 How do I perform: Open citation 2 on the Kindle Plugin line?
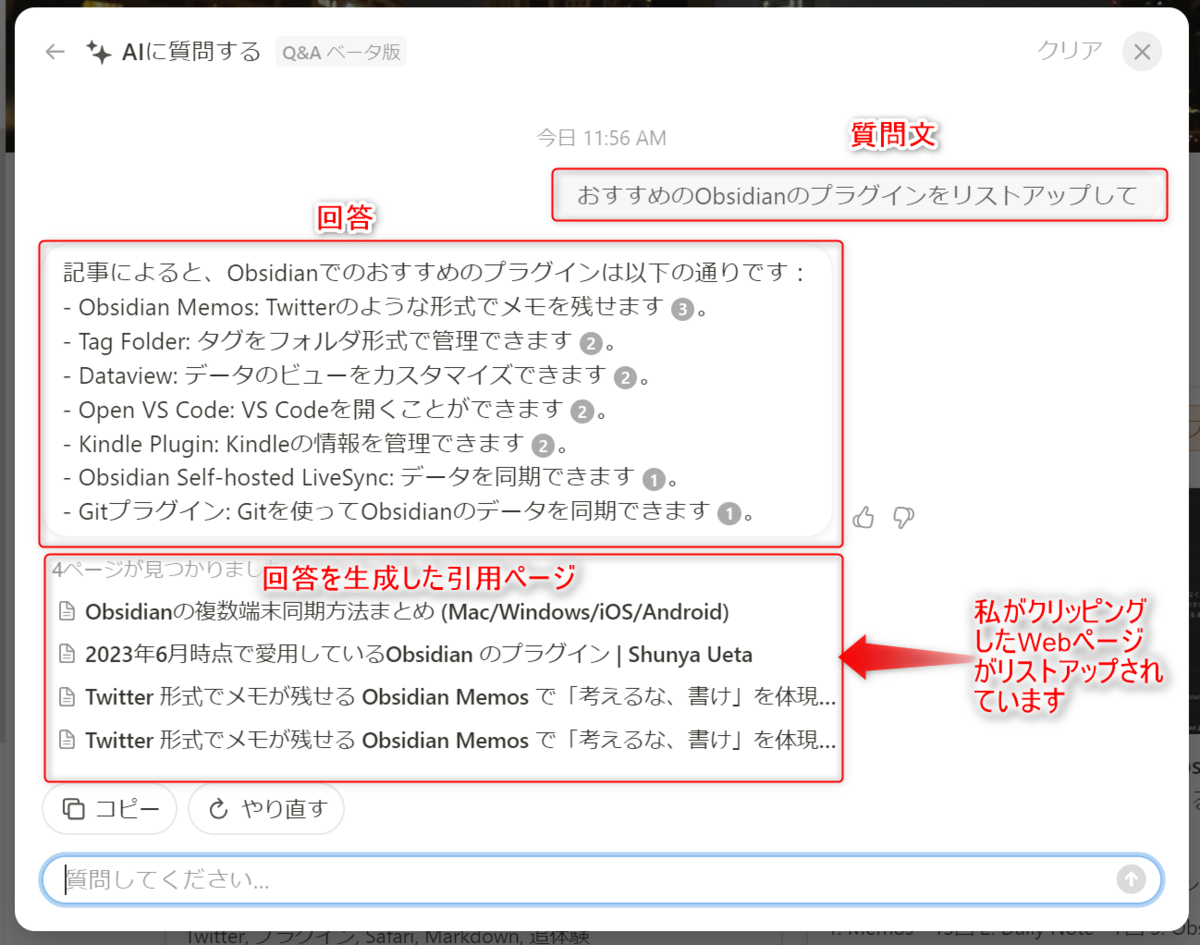pos(542,445)
